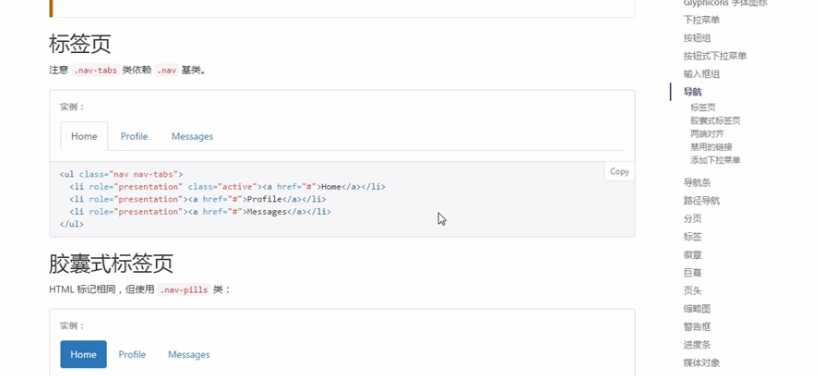Select the Messages pill link
Image resolution: width=818 pixels, height=376 pixels.
[x=189, y=355]
